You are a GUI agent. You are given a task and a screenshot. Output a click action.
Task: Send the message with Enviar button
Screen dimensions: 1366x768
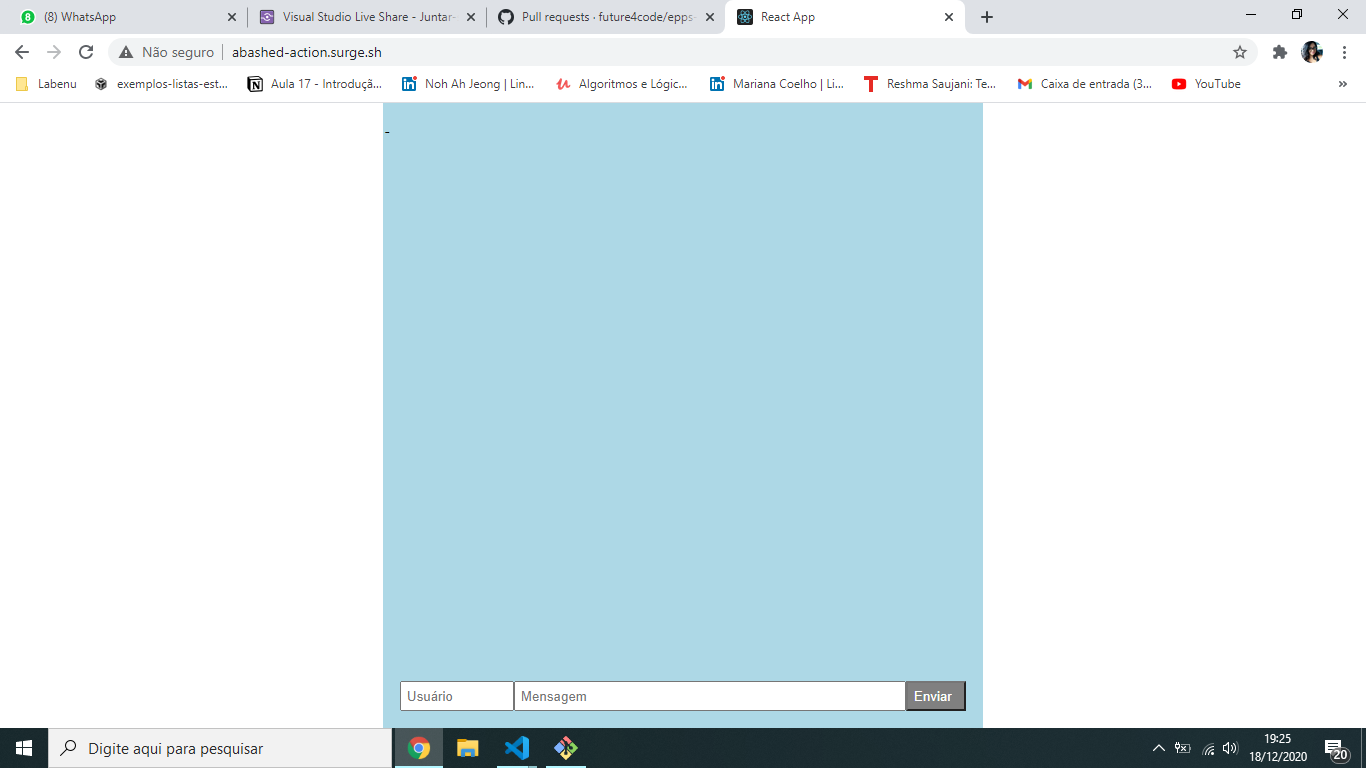coord(935,696)
